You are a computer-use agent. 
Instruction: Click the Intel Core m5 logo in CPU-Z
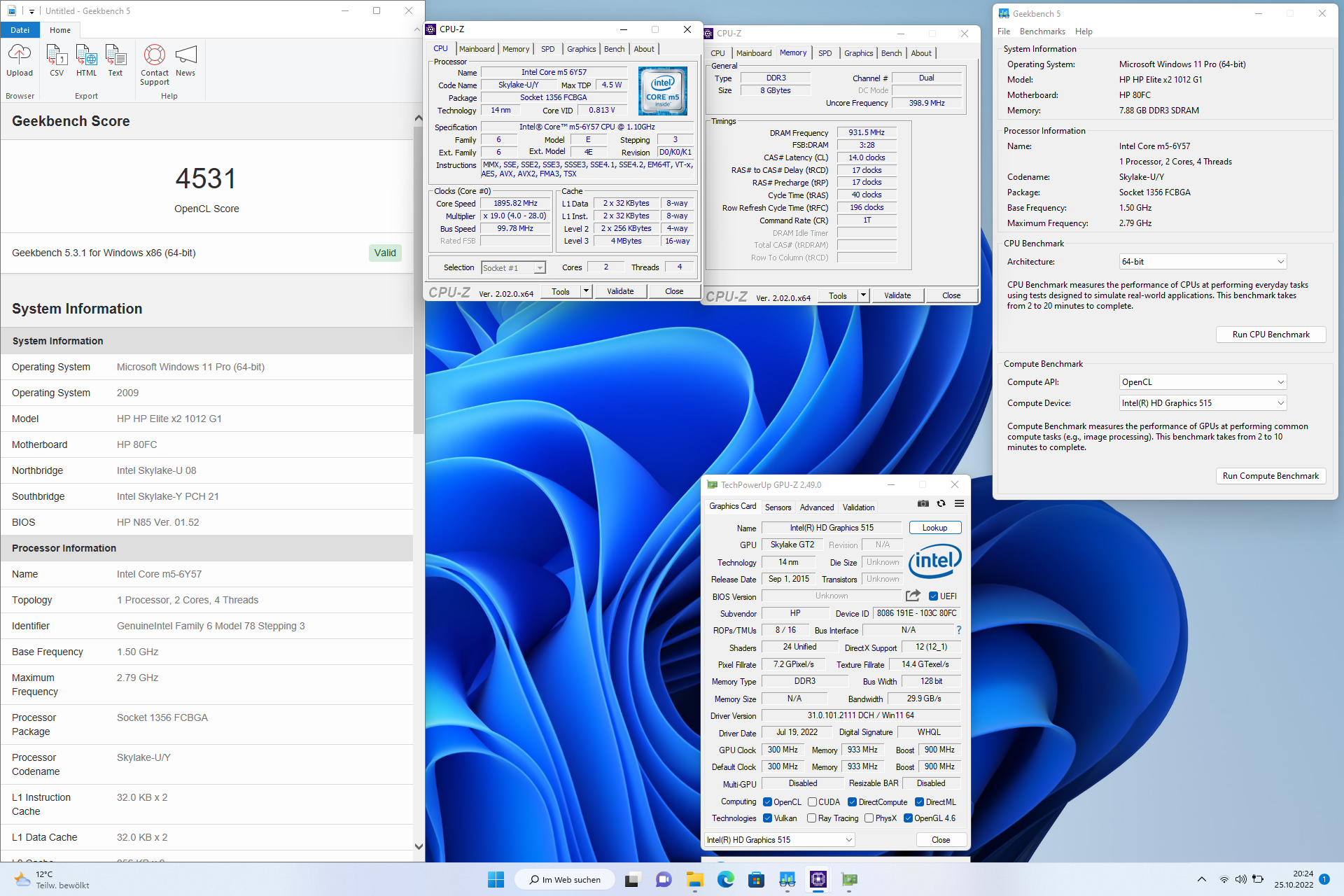[x=662, y=91]
